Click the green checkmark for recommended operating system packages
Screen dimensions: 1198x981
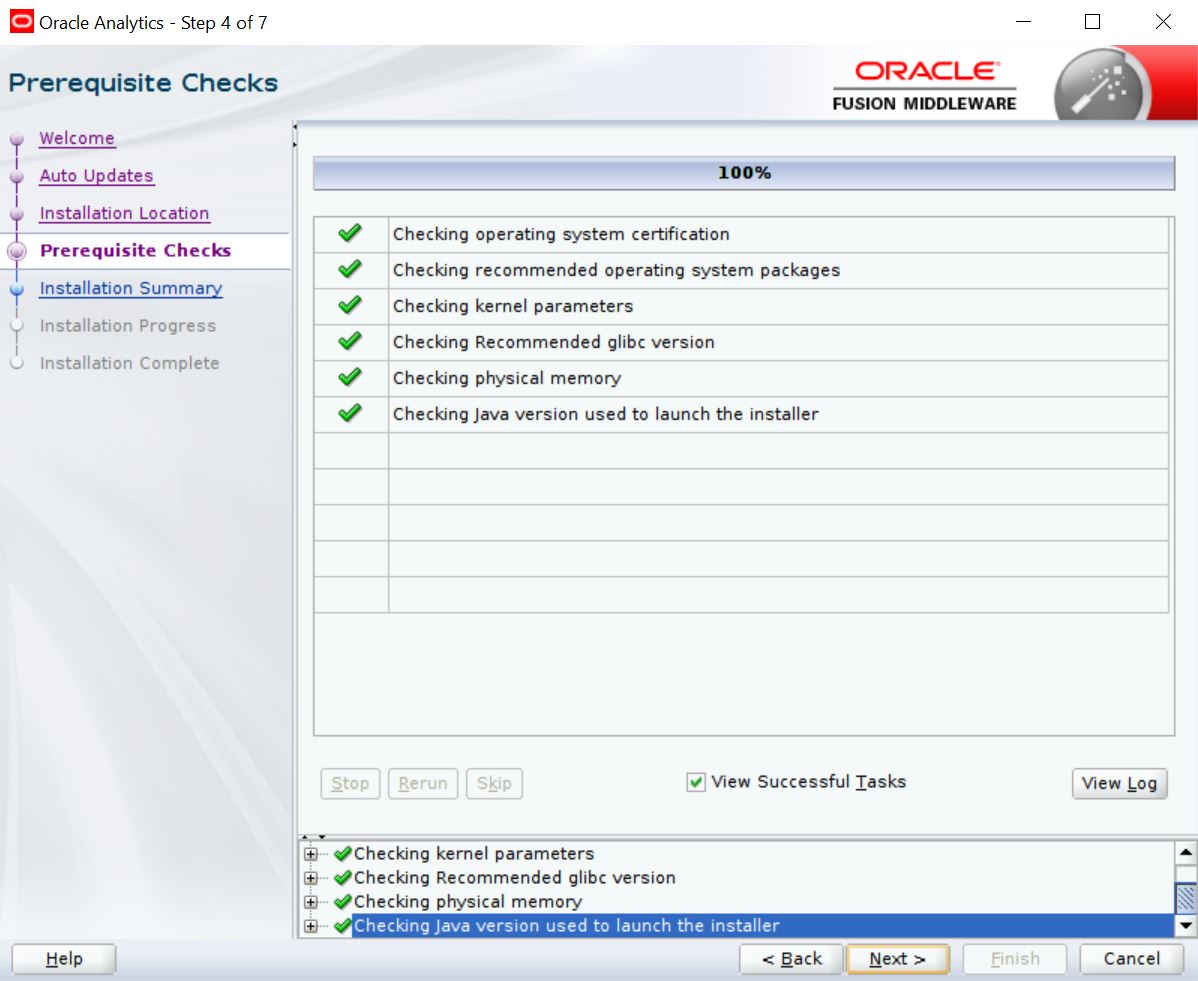coord(350,269)
